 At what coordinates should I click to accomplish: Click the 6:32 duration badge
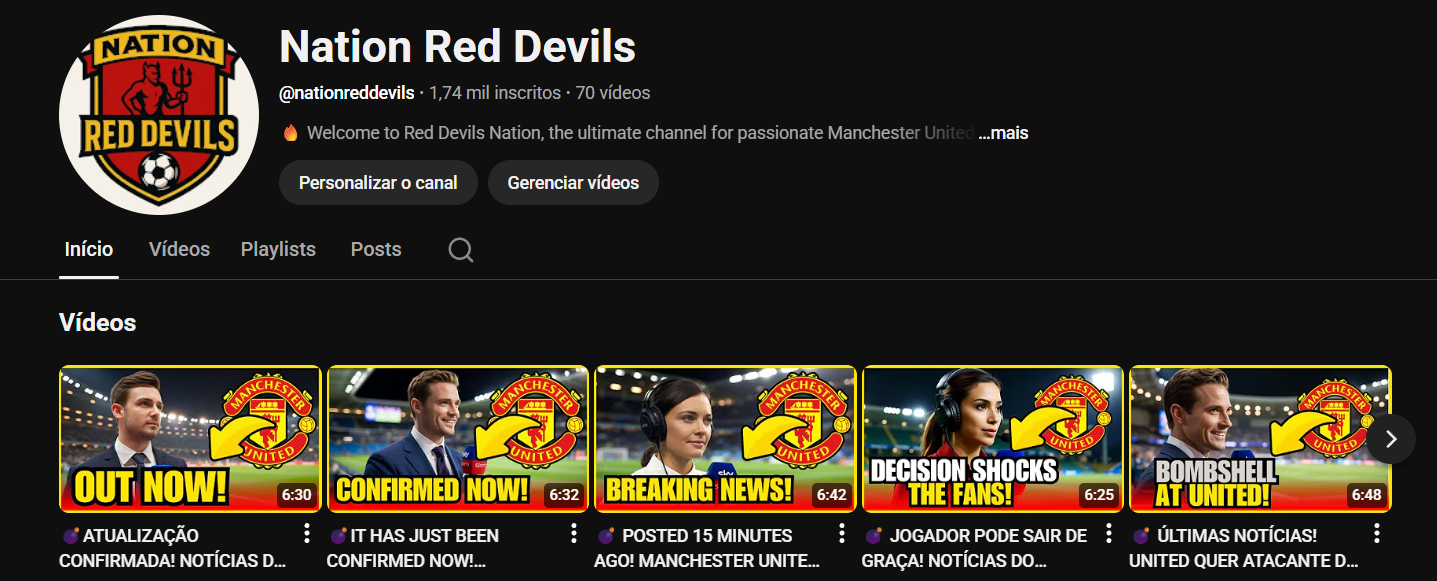click(x=564, y=494)
